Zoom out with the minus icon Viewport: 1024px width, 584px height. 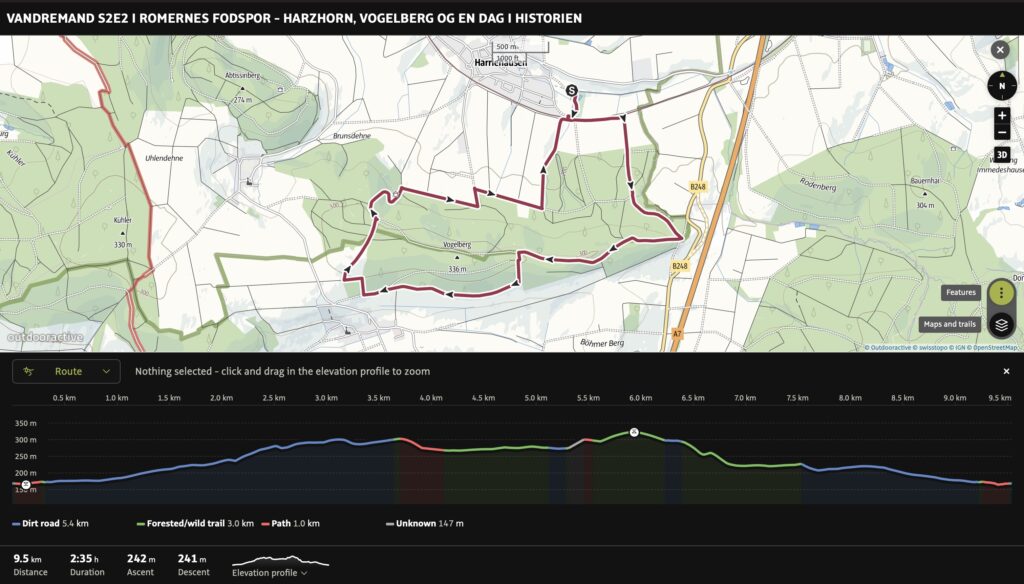[x=1002, y=132]
